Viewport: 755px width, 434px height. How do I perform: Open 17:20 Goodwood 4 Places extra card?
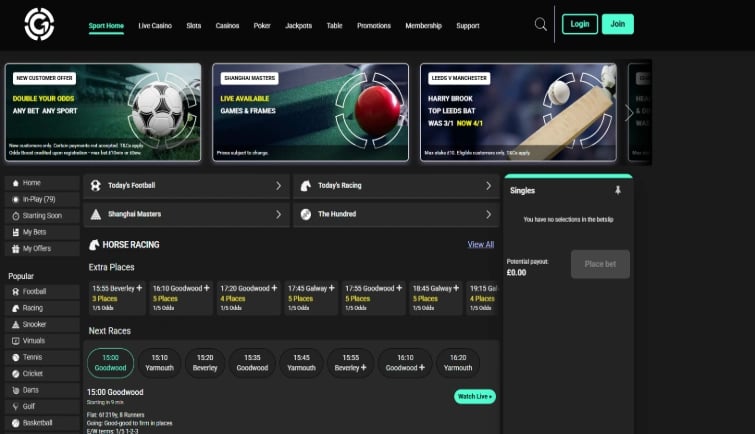248,298
